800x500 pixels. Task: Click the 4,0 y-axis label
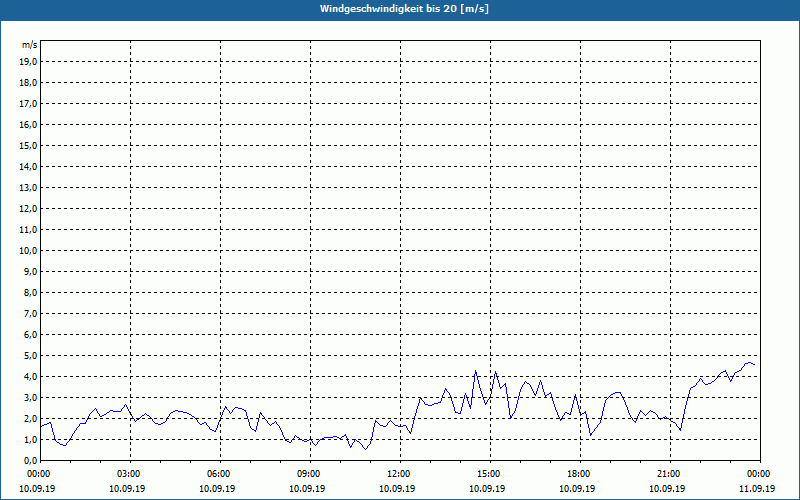[30, 377]
